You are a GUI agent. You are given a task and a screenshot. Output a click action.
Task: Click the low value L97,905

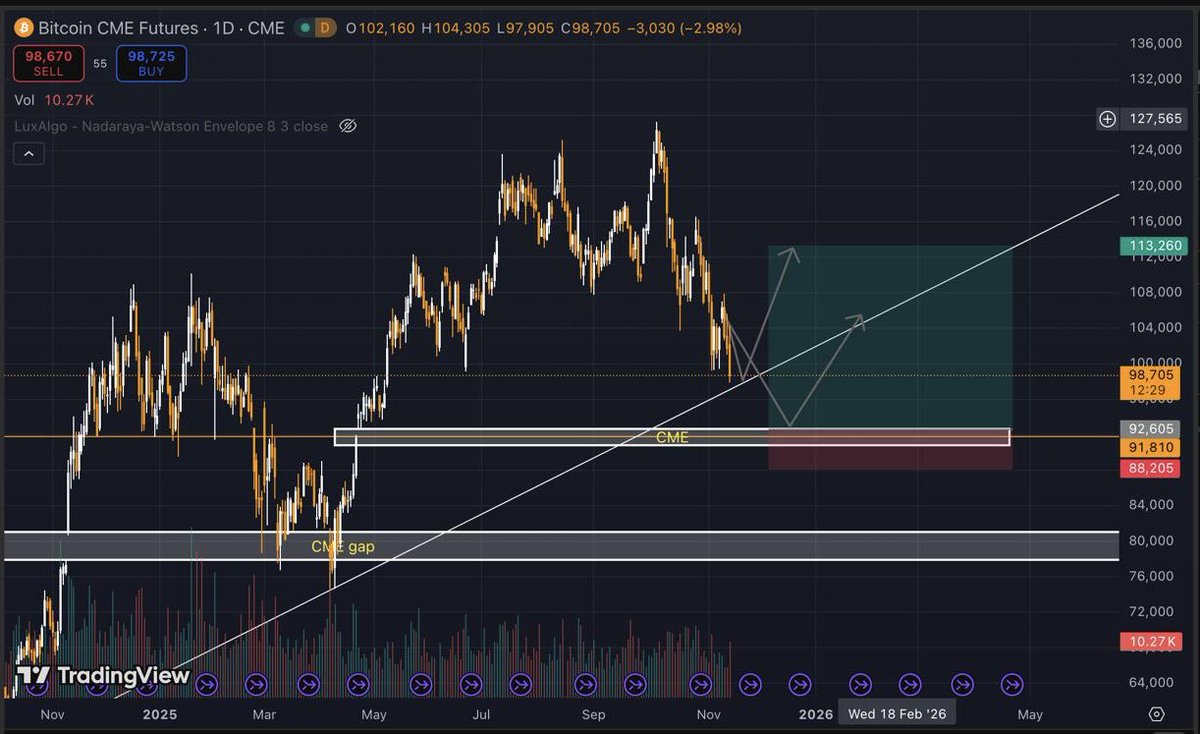pyautogui.click(x=526, y=28)
